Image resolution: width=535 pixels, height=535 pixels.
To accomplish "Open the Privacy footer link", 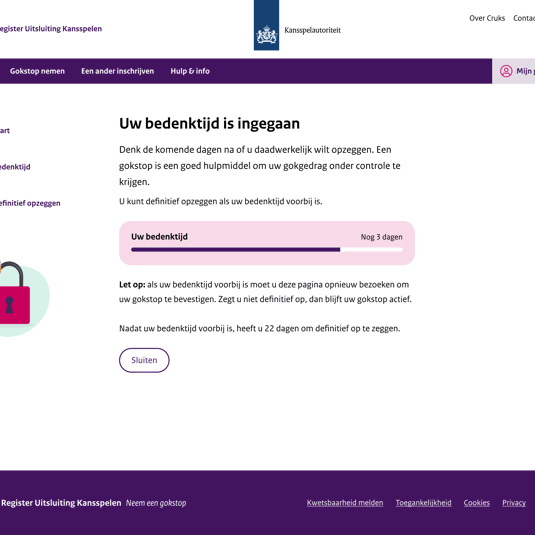I will tap(514, 503).
